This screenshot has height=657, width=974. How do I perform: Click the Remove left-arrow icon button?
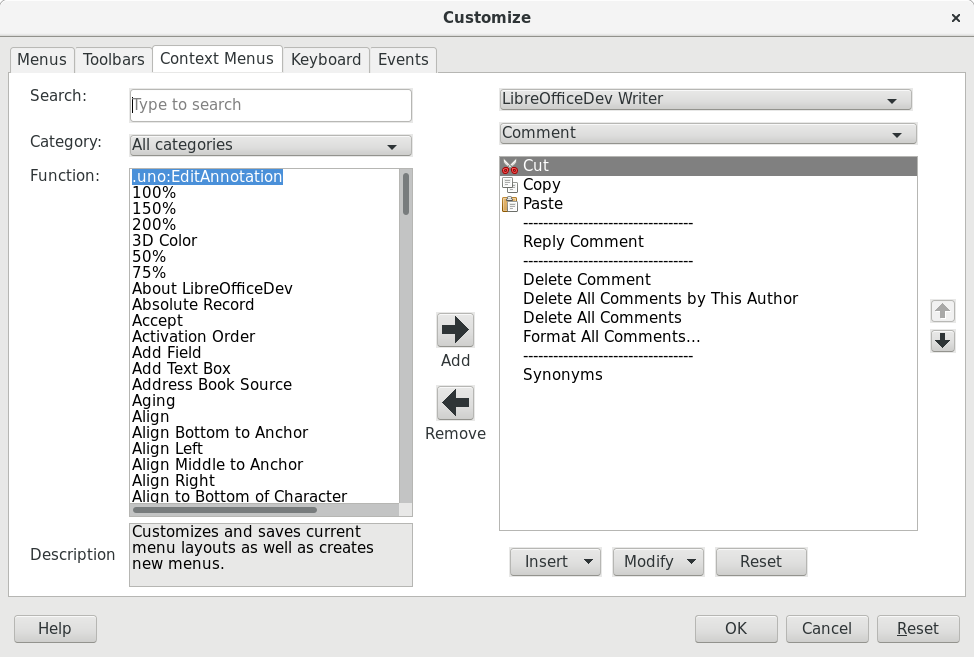tap(455, 403)
